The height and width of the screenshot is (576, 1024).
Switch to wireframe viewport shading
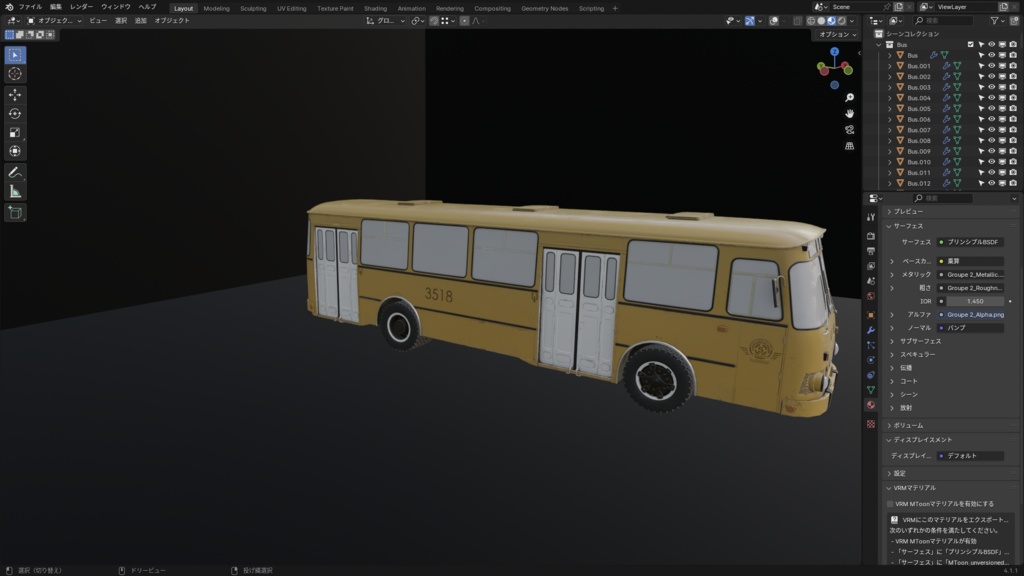pos(811,21)
